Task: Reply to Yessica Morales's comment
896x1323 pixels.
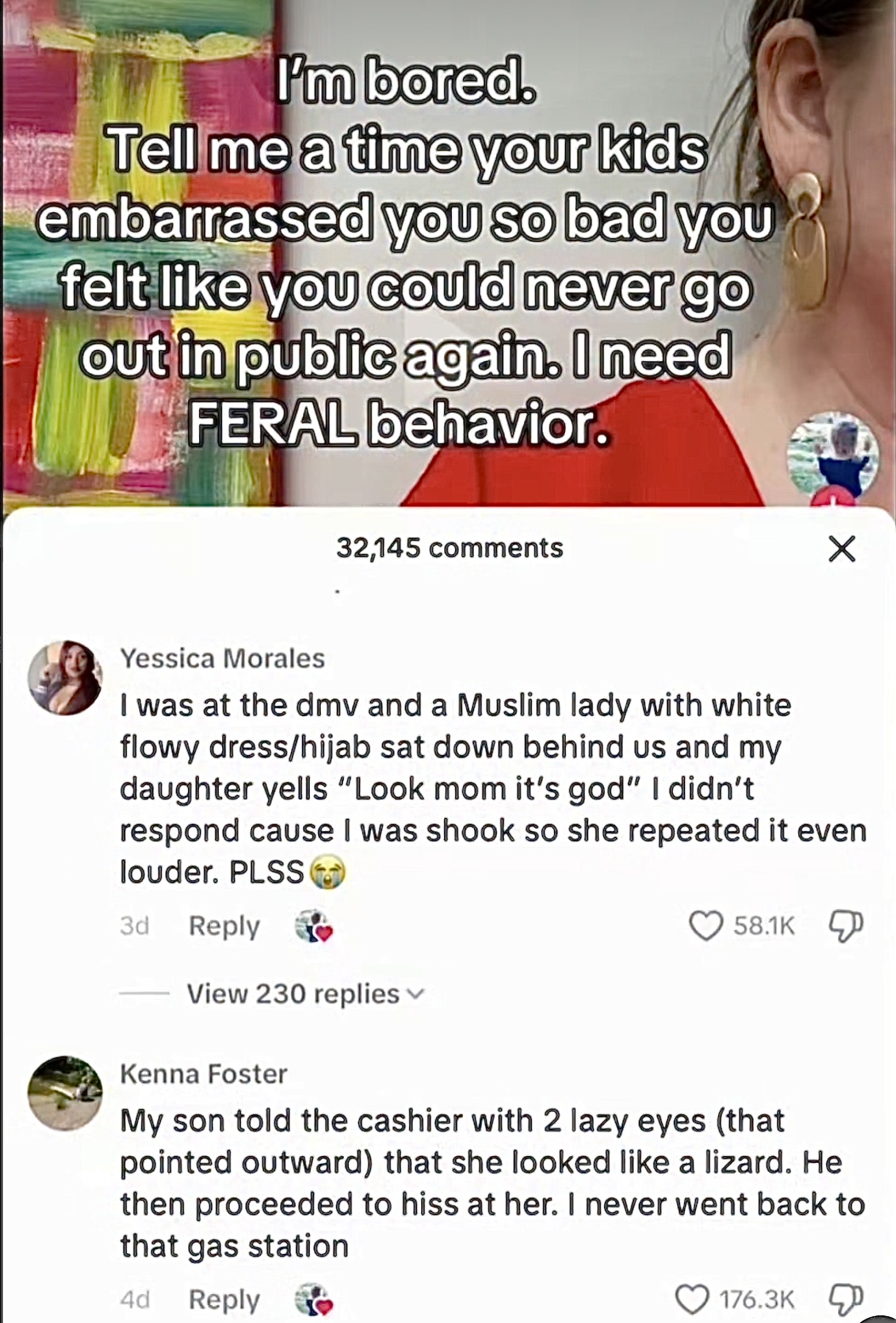Action: click(x=224, y=925)
